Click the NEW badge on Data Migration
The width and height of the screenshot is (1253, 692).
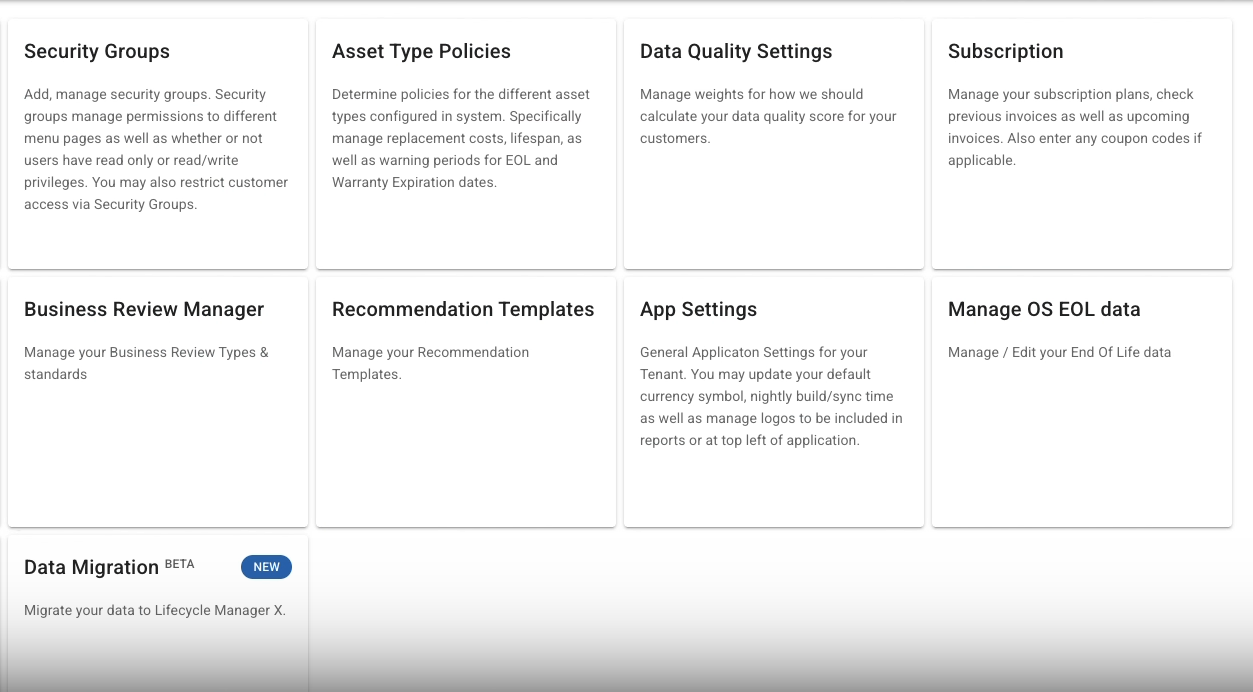[266, 567]
